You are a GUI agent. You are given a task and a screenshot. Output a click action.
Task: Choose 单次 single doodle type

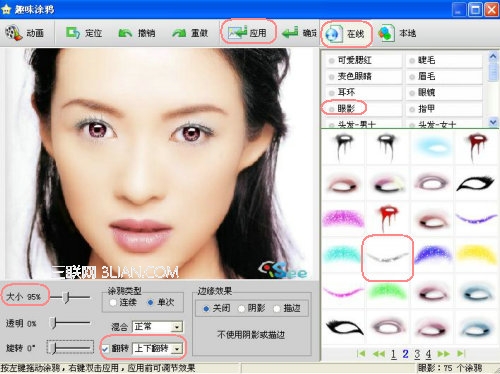151,303
